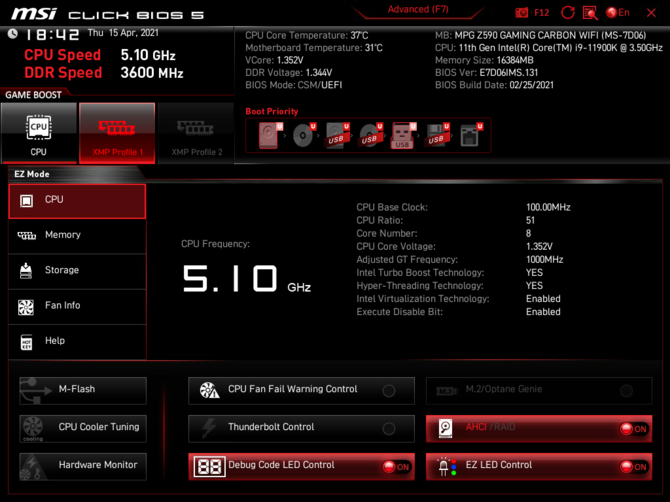Select the network boot device icon
The height and width of the screenshot is (502, 670).
(x=470, y=135)
